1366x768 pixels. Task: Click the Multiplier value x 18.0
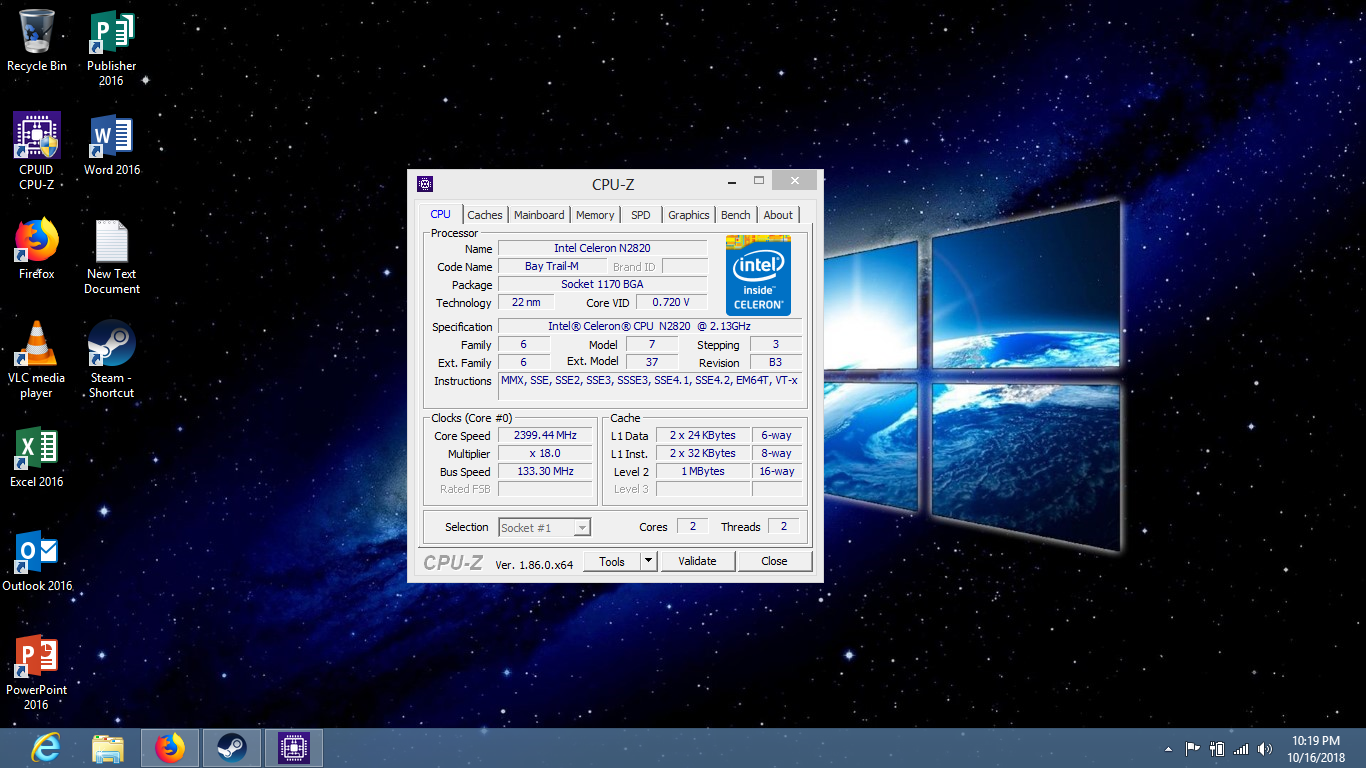click(x=545, y=453)
